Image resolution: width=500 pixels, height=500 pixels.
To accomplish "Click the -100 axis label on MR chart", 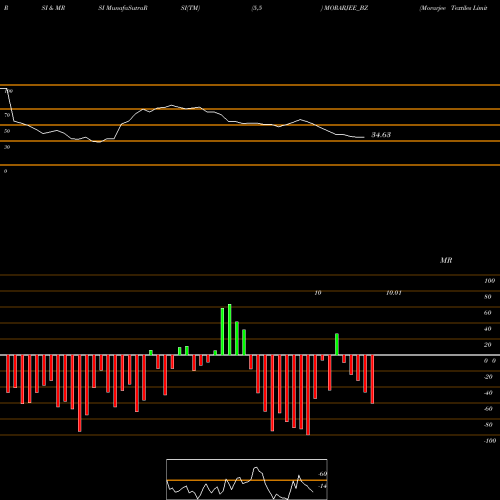I will coord(489,441).
